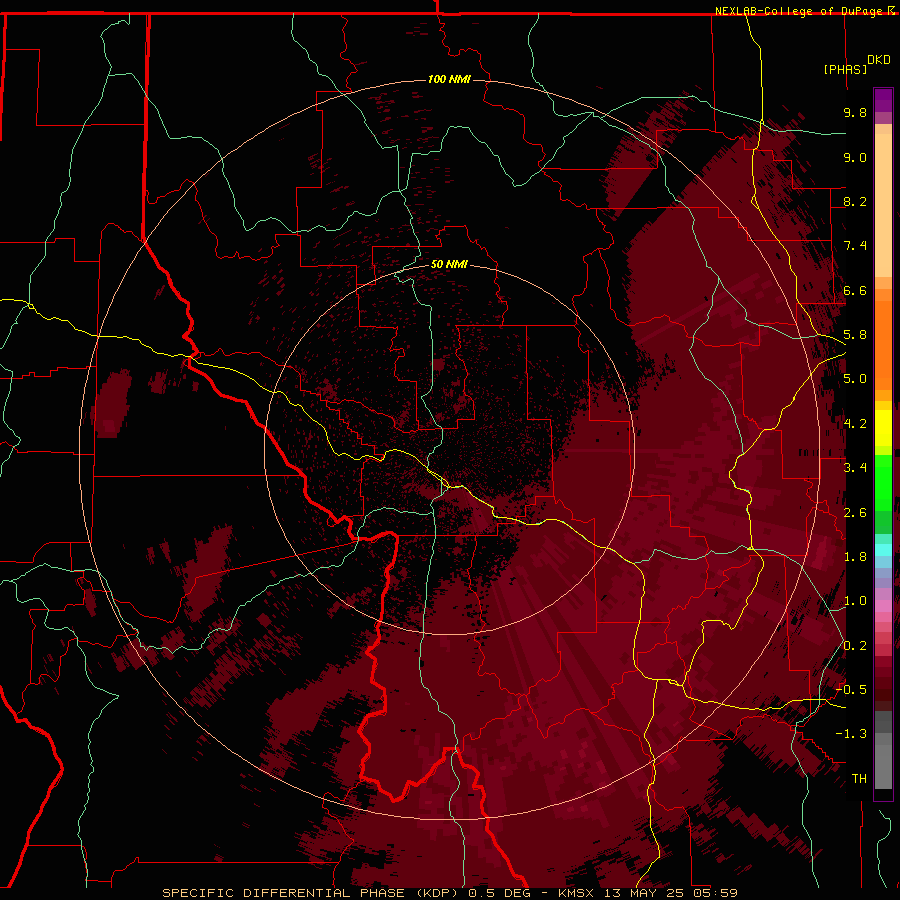Click the DKD legend heading
The image size is (900, 900).
pyautogui.click(x=879, y=60)
